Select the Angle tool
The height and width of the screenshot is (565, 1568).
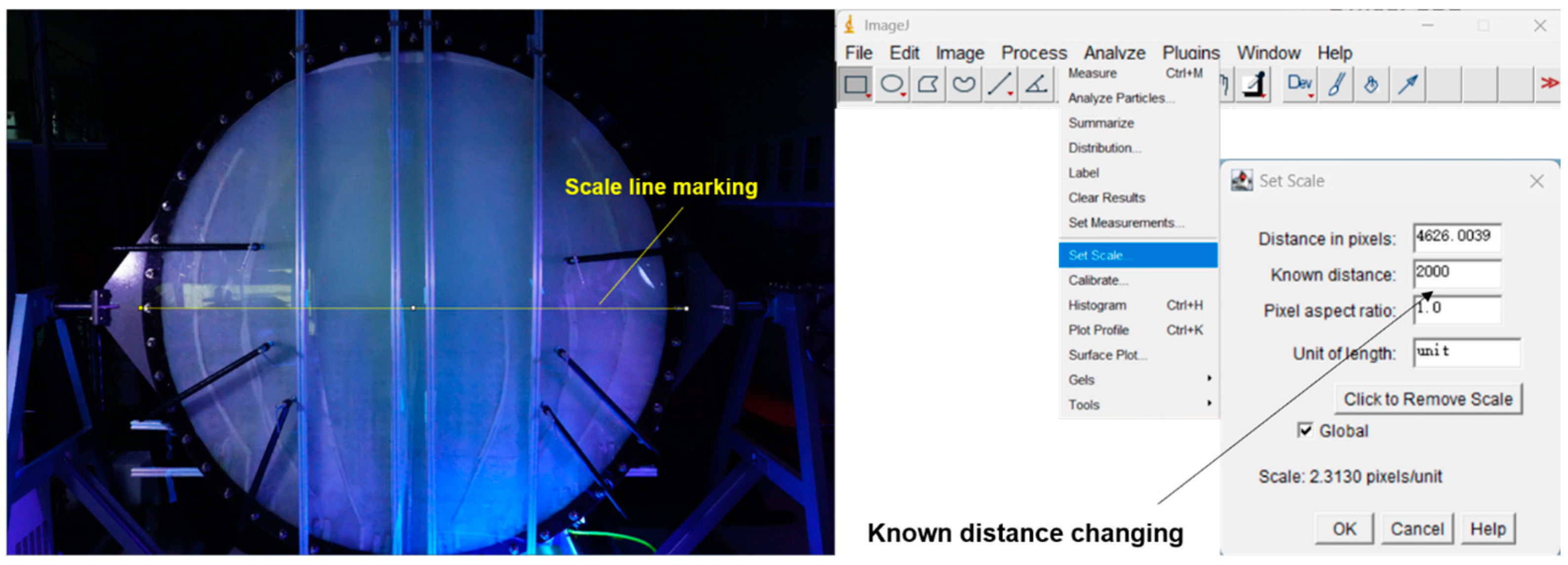point(1036,84)
